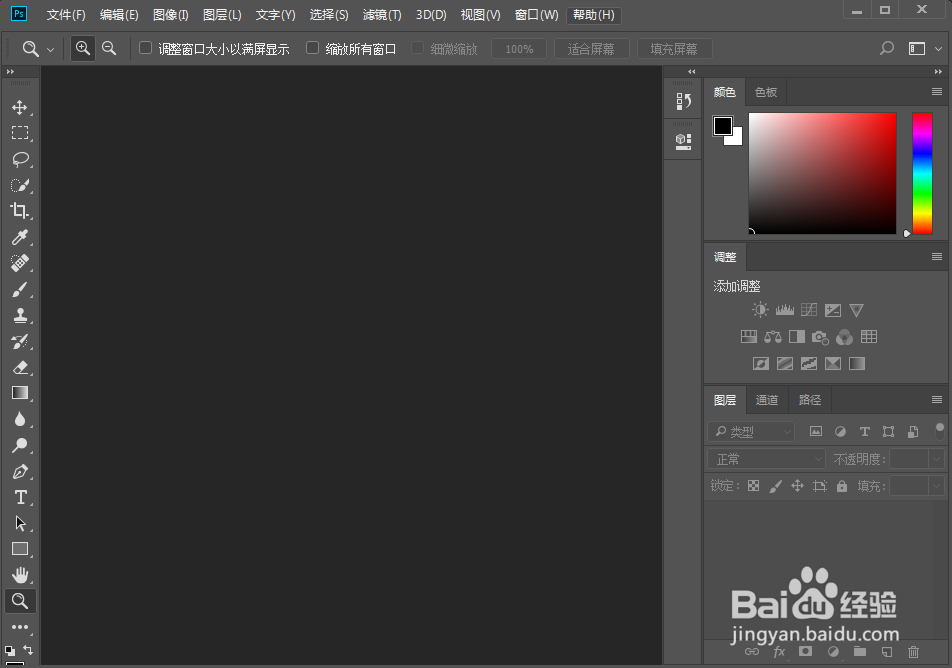Select the Hand tool

tap(20, 574)
